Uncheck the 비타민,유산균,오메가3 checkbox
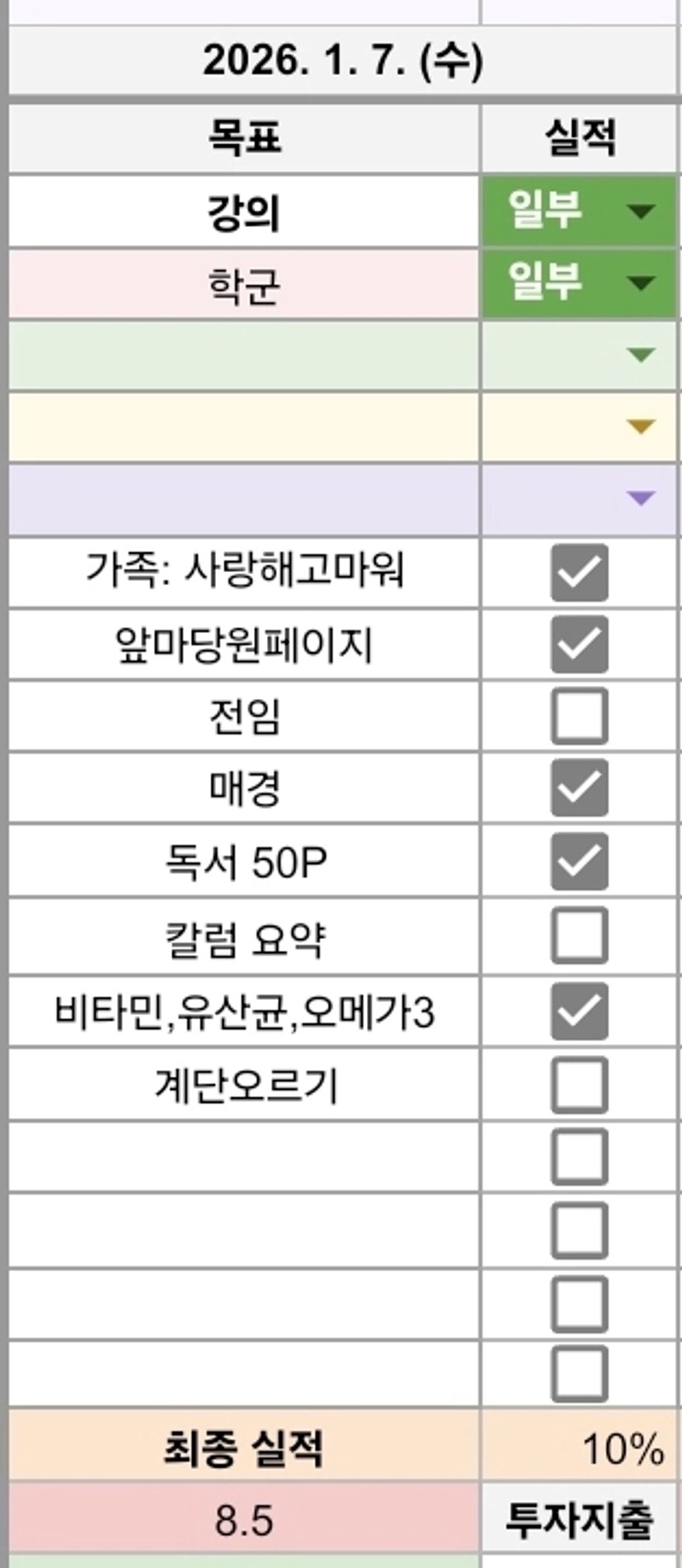 [x=579, y=1011]
